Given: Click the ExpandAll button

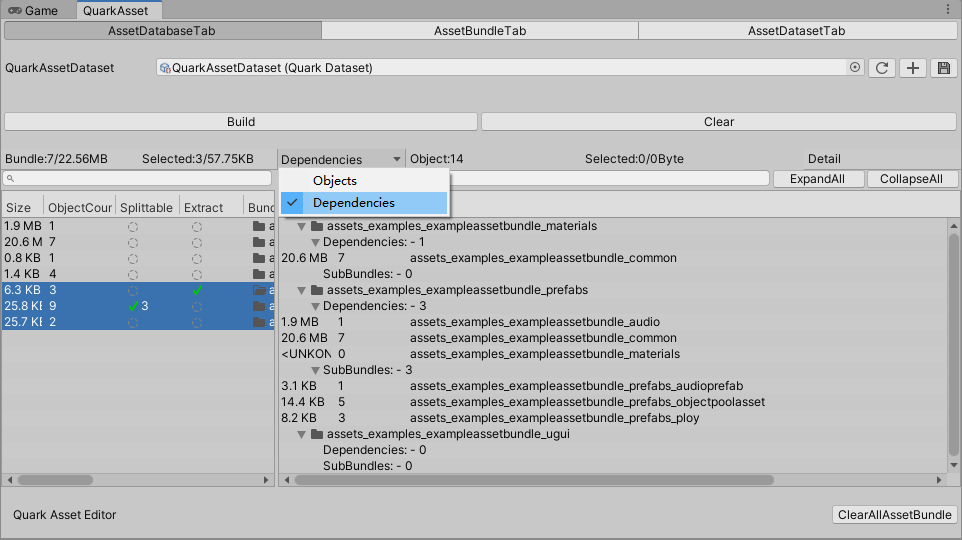Looking at the screenshot, I should 818,179.
